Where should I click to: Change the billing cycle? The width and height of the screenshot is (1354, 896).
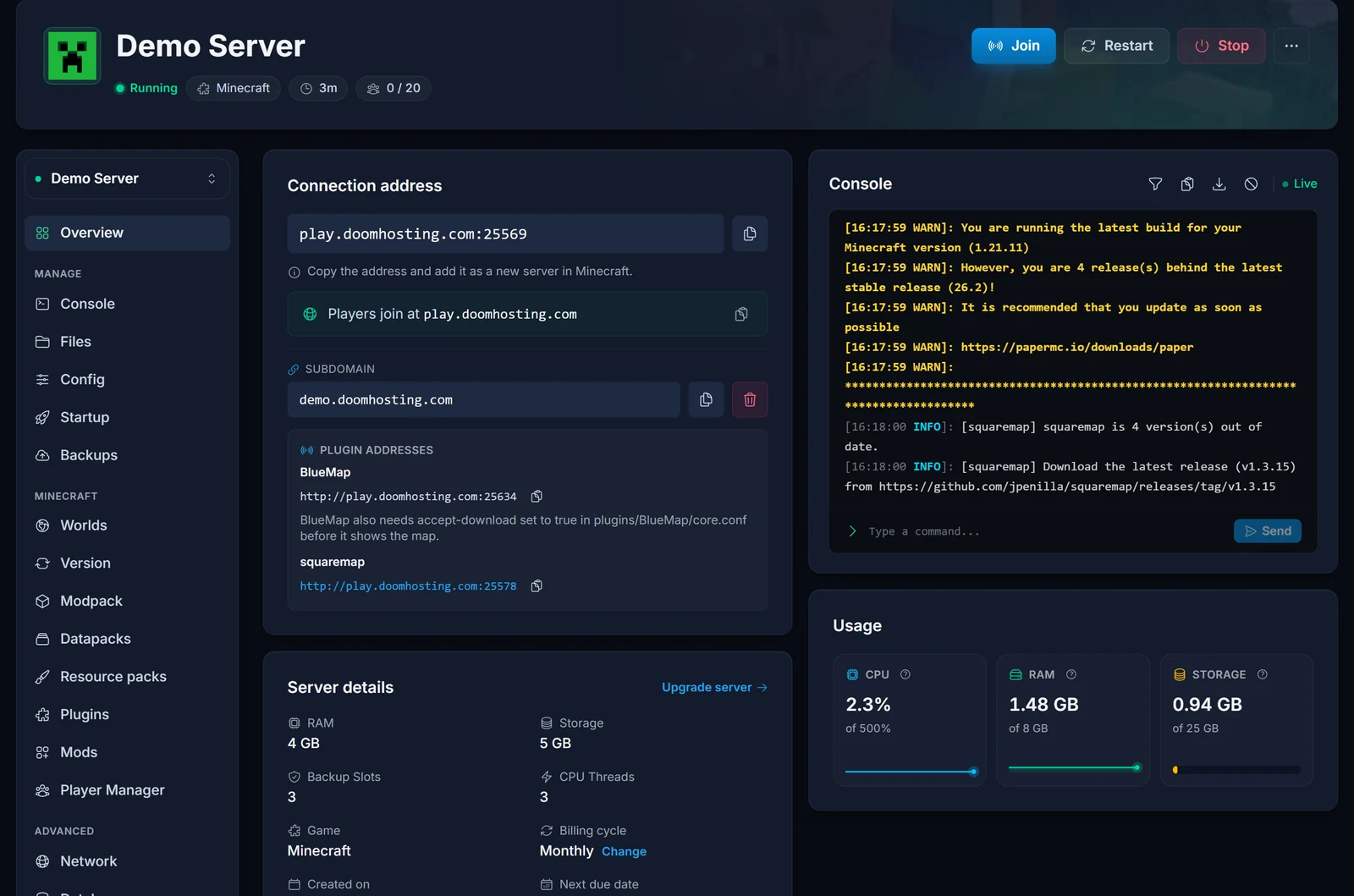tap(625, 852)
